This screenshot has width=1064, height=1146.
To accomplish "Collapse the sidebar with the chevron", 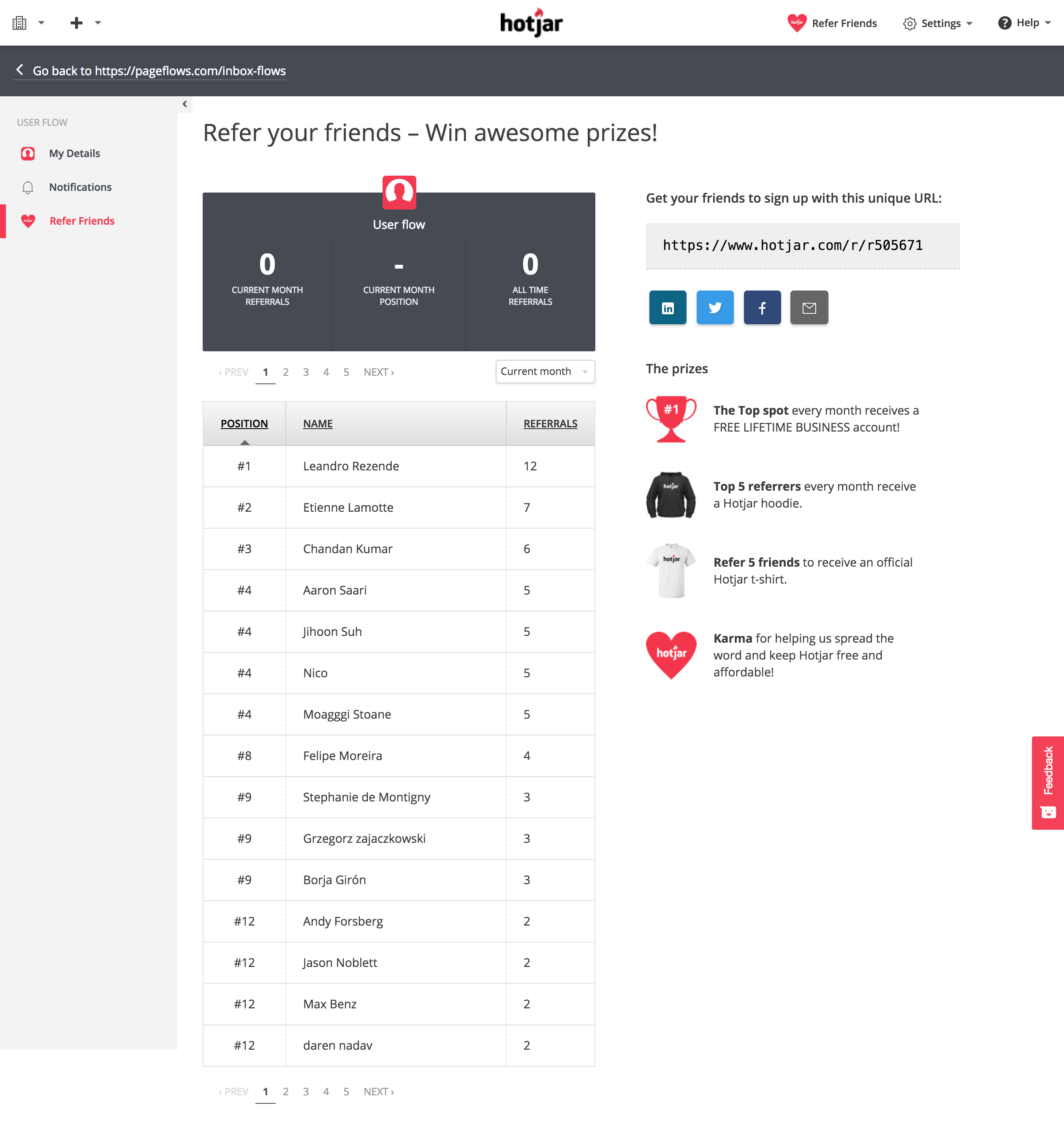I will 185,104.
